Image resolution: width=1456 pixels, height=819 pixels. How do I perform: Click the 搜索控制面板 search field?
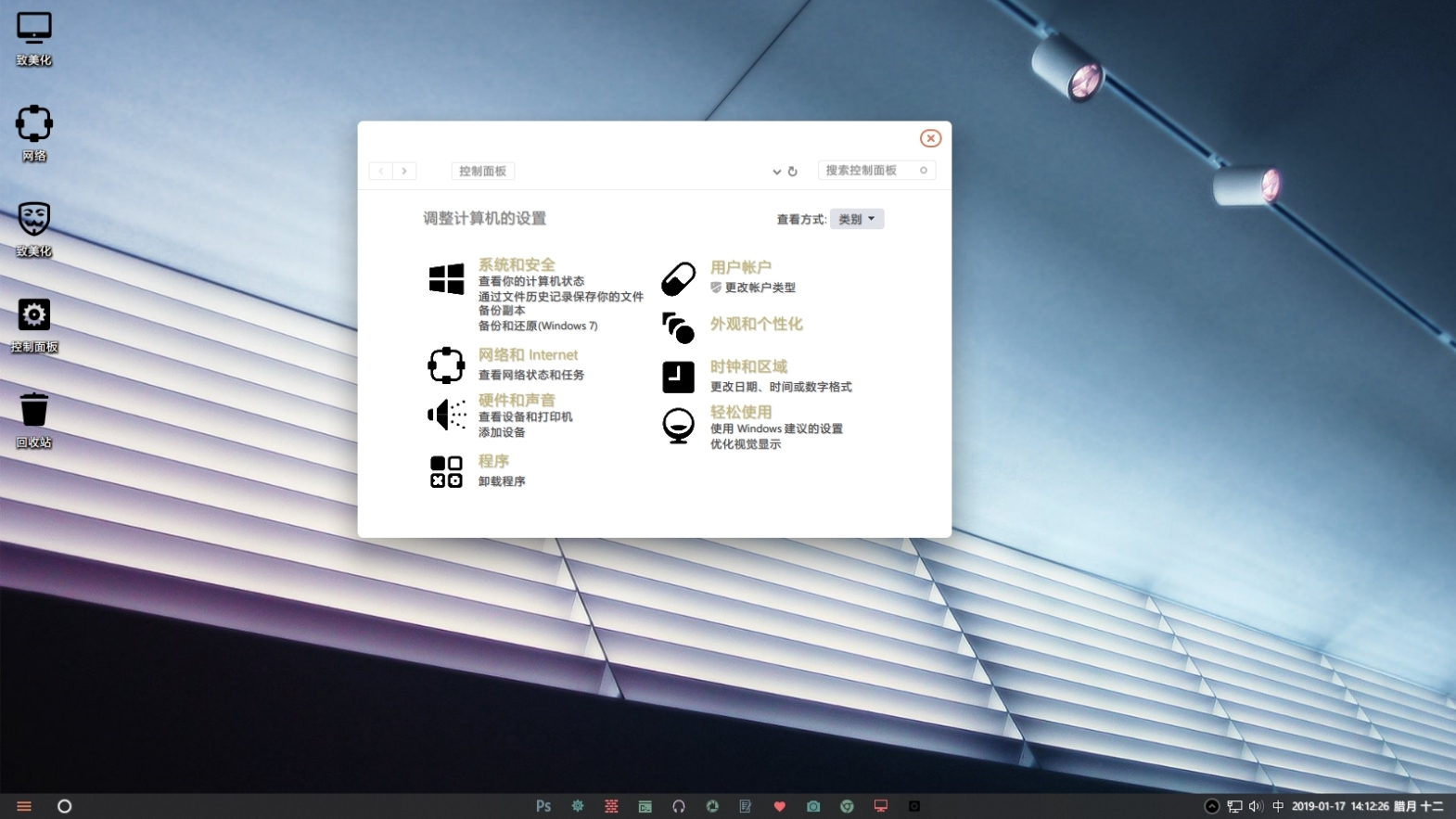coord(876,170)
